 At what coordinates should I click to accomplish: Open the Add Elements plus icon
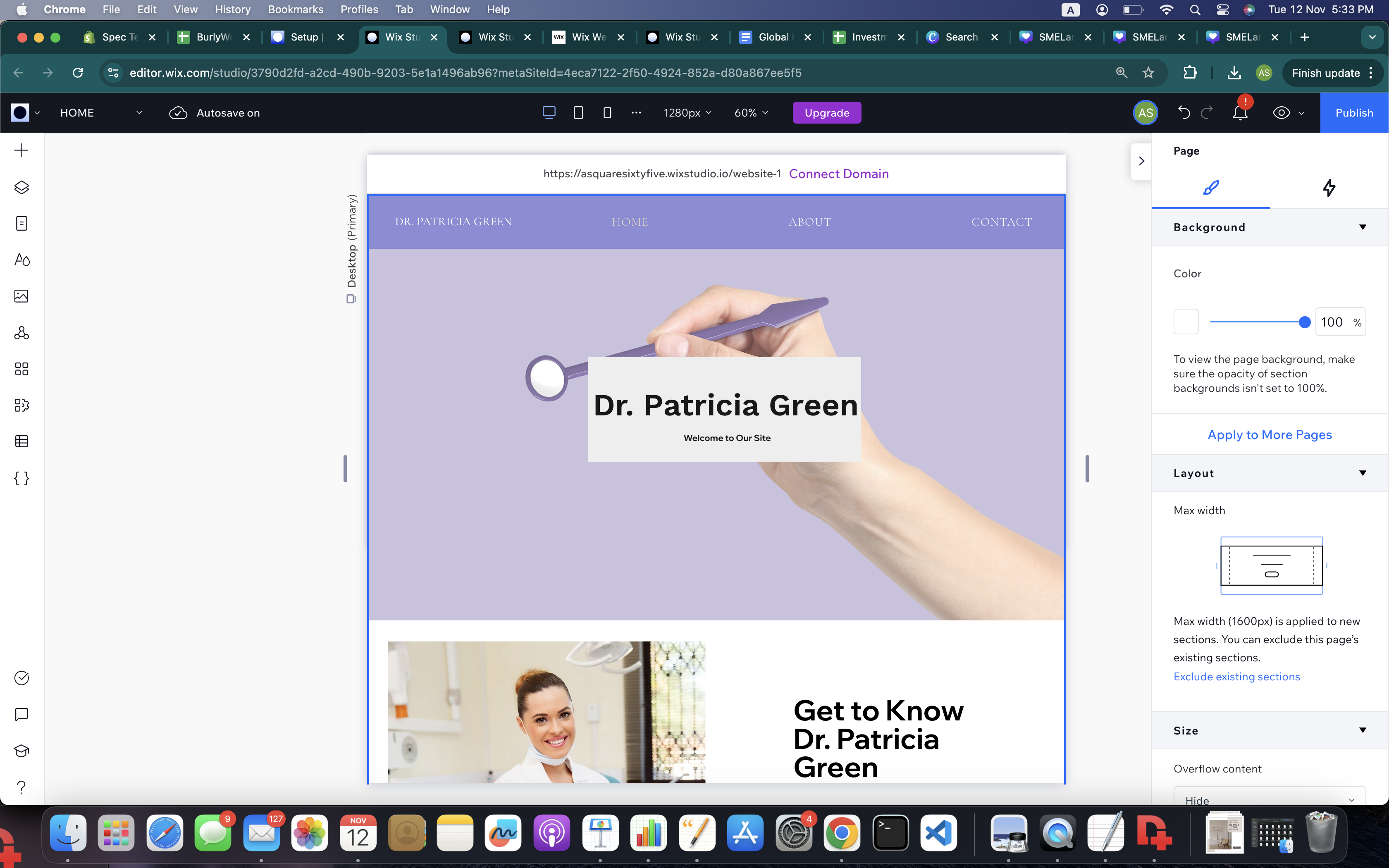click(x=21, y=150)
